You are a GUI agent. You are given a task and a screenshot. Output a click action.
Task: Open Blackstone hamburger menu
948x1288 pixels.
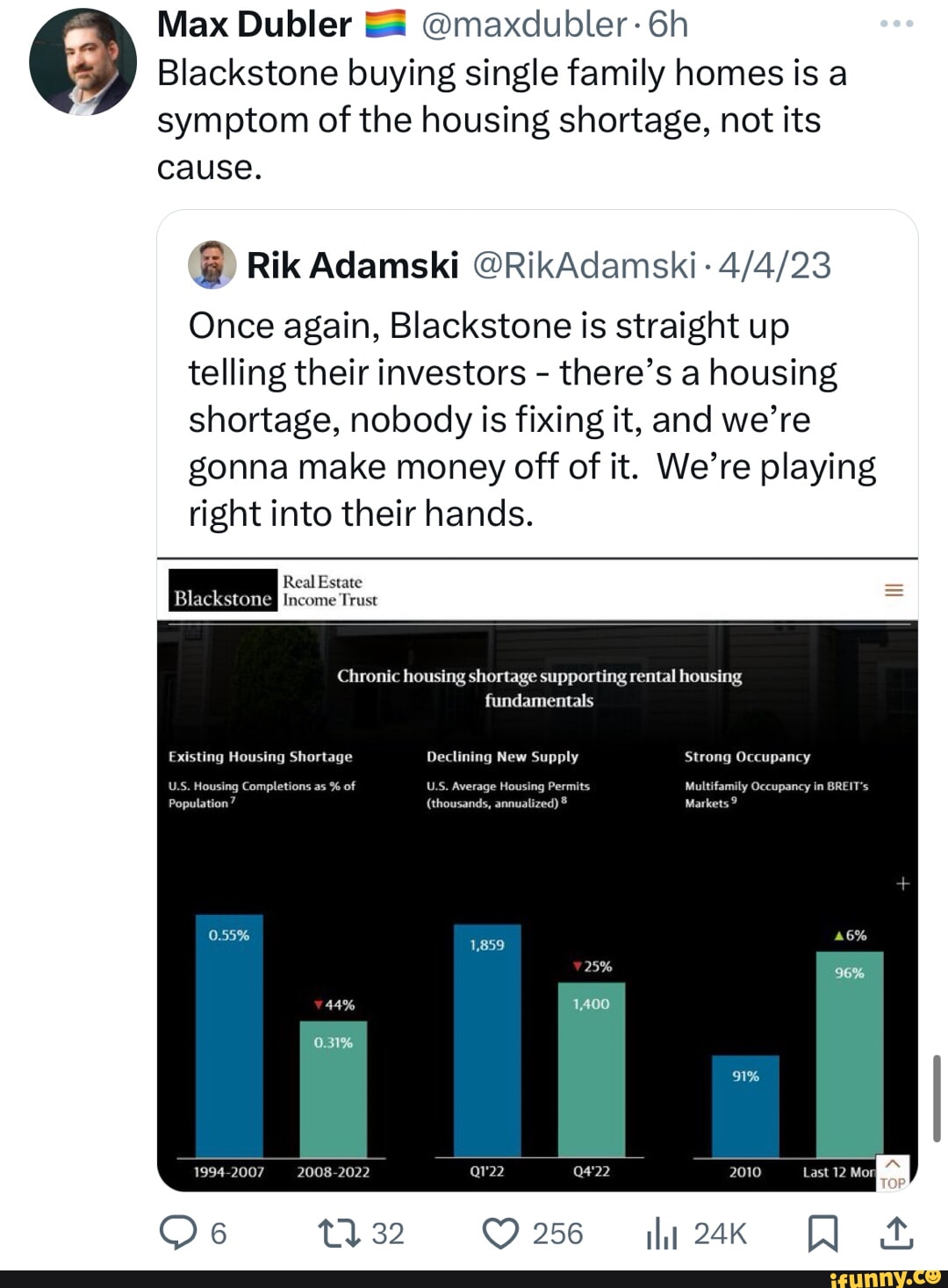click(894, 590)
